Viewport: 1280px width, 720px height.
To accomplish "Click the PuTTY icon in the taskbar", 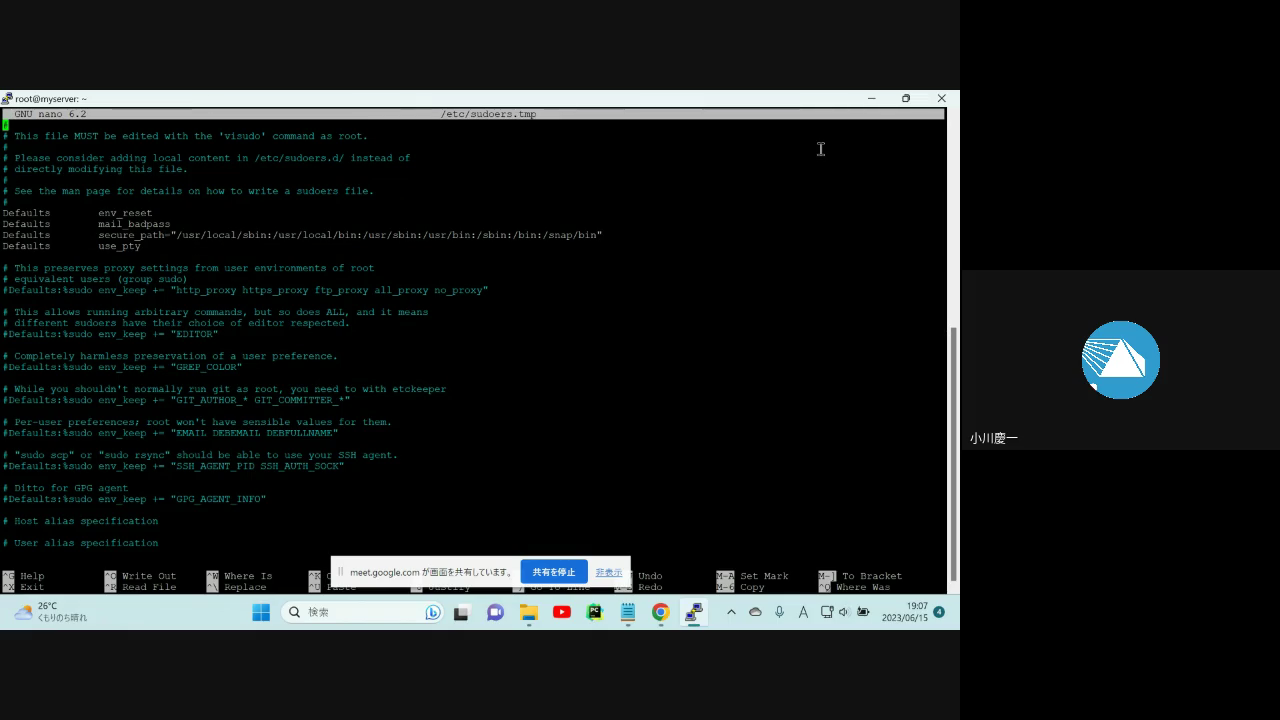I will pos(692,612).
